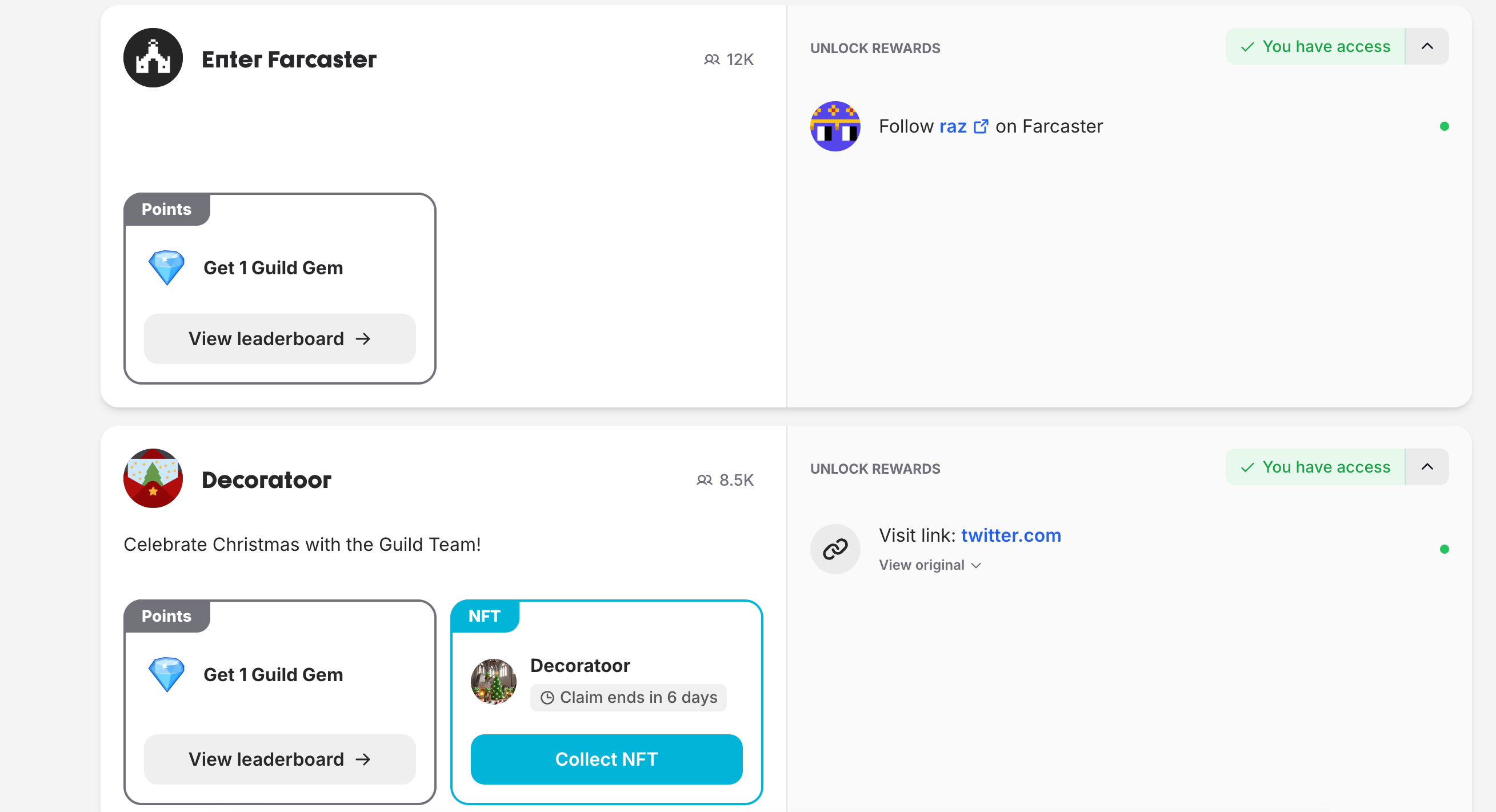Expand the View original dropdown
This screenshot has height=812, width=1496.
pos(930,565)
